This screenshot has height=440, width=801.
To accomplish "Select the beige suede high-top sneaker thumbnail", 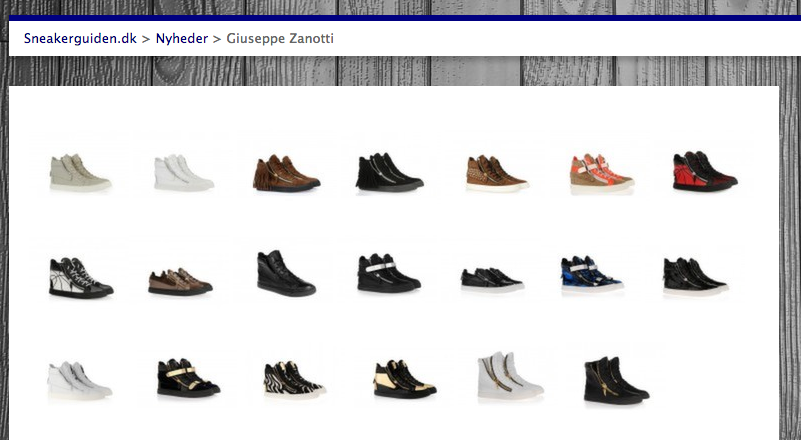I will coord(80,173).
